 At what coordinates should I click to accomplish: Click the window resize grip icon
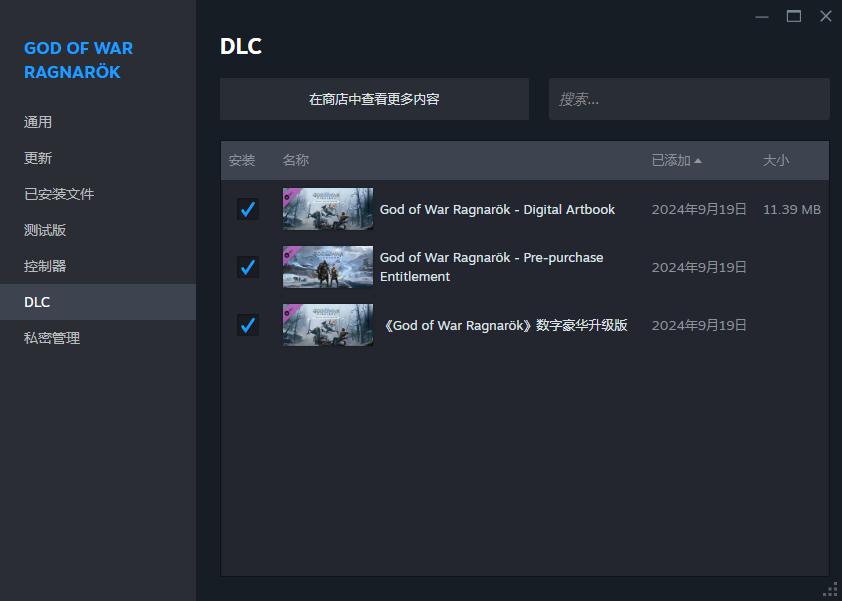click(830, 590)
